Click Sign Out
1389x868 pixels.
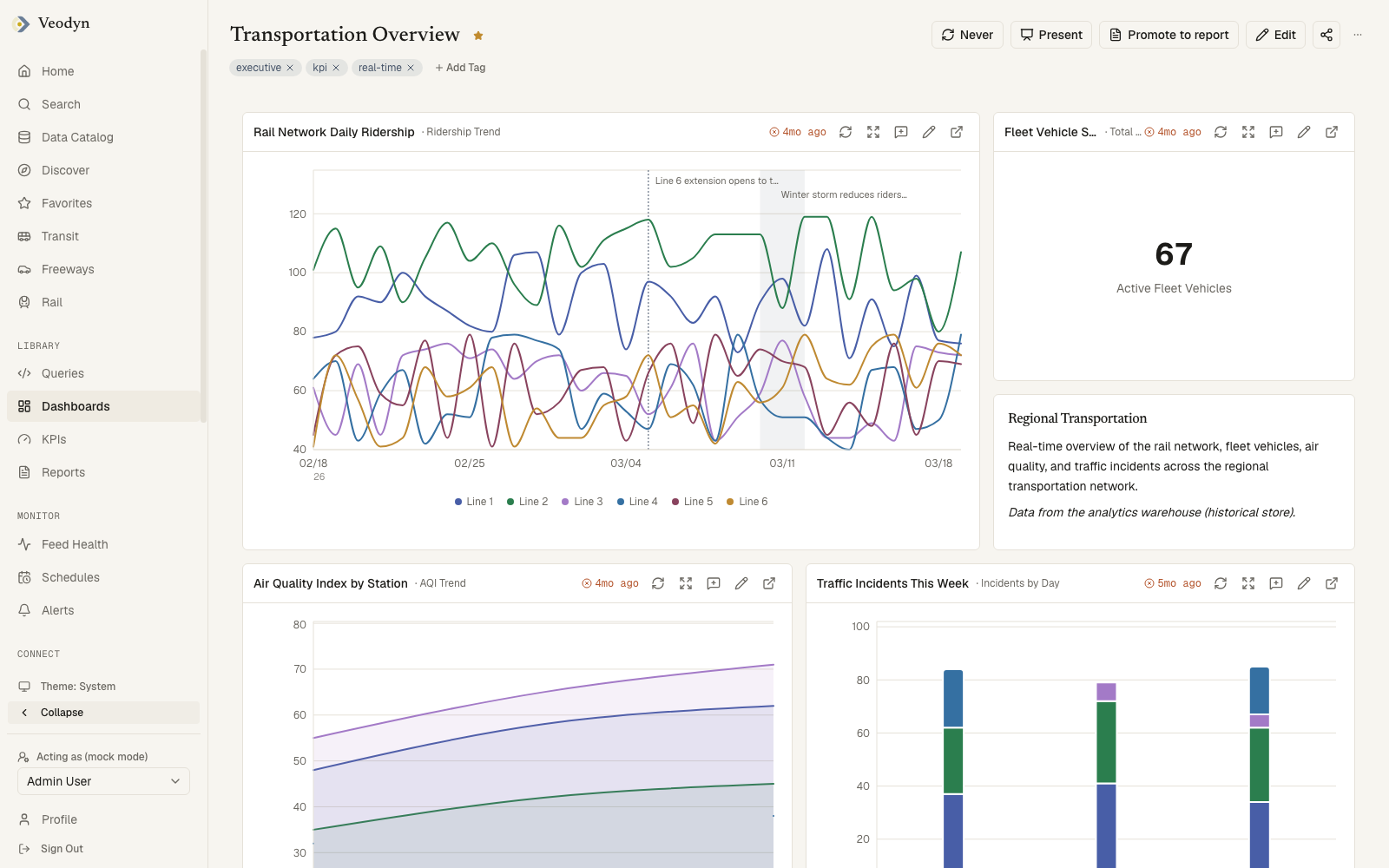click(103, 849)
